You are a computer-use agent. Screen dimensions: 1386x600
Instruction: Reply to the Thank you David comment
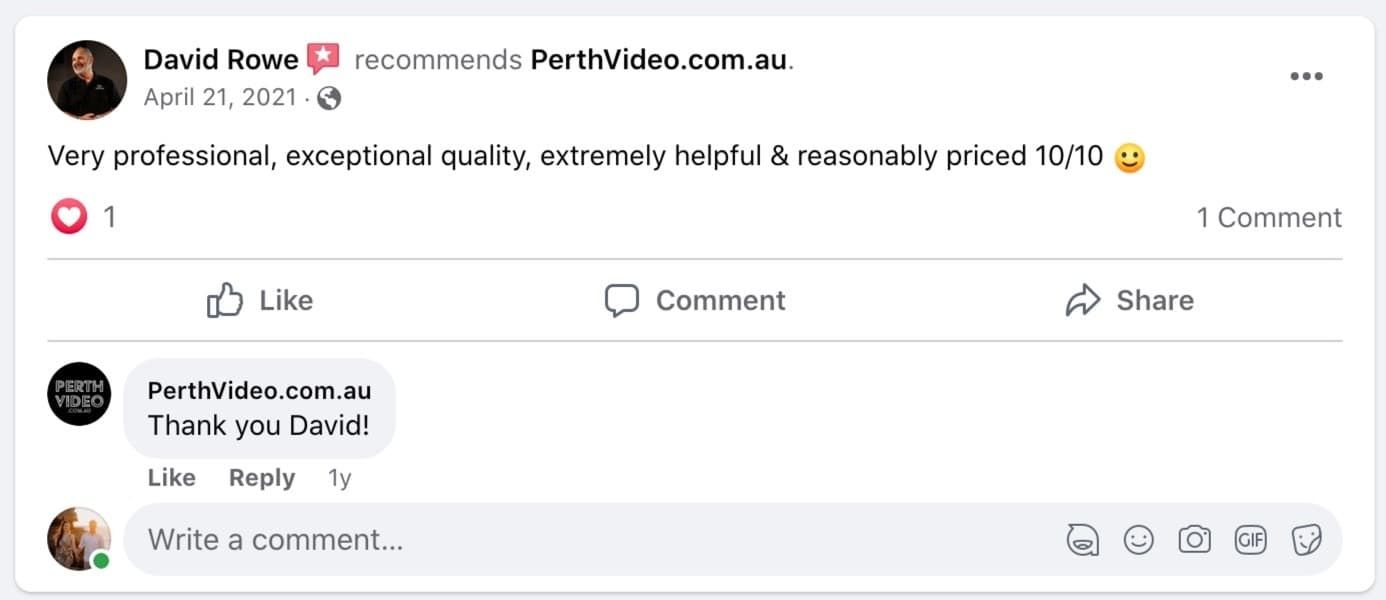tap(262, 478)
